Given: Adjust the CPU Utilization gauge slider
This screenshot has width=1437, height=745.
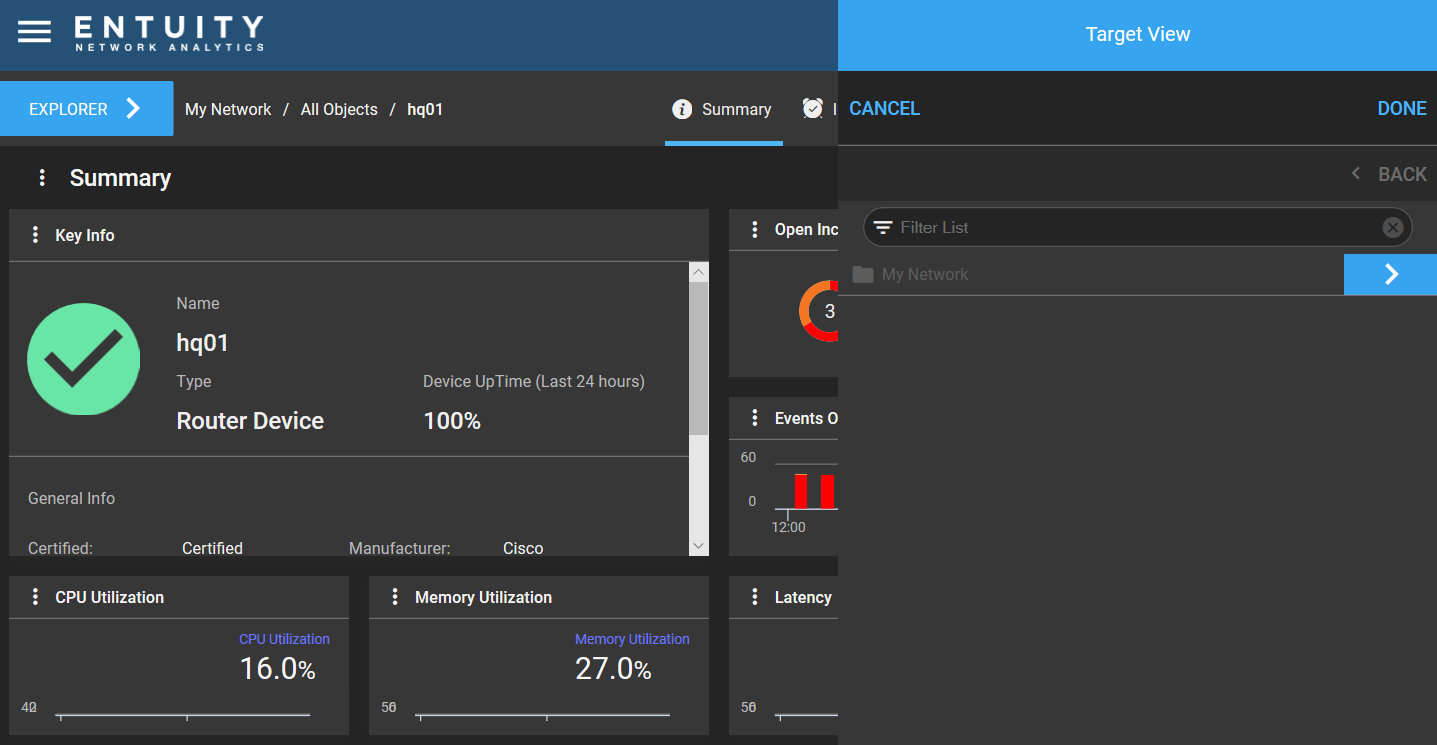Looking at the screenshot, I should coord(184,714).
